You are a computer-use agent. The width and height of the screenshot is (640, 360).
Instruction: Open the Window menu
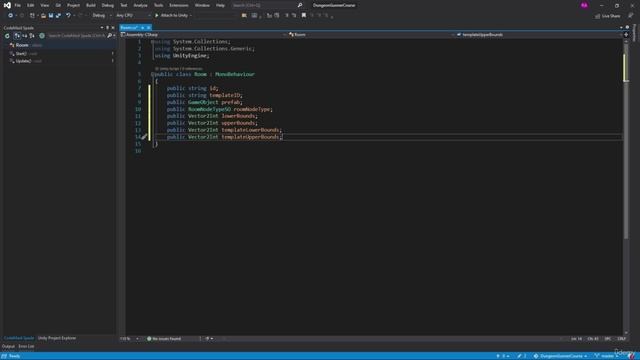[x=202, y=5]
